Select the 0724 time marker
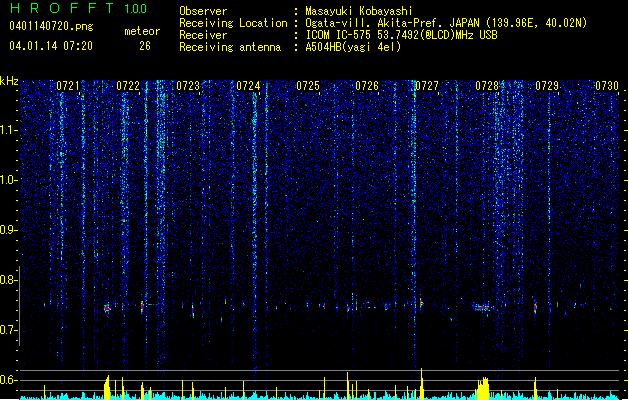 248,86
